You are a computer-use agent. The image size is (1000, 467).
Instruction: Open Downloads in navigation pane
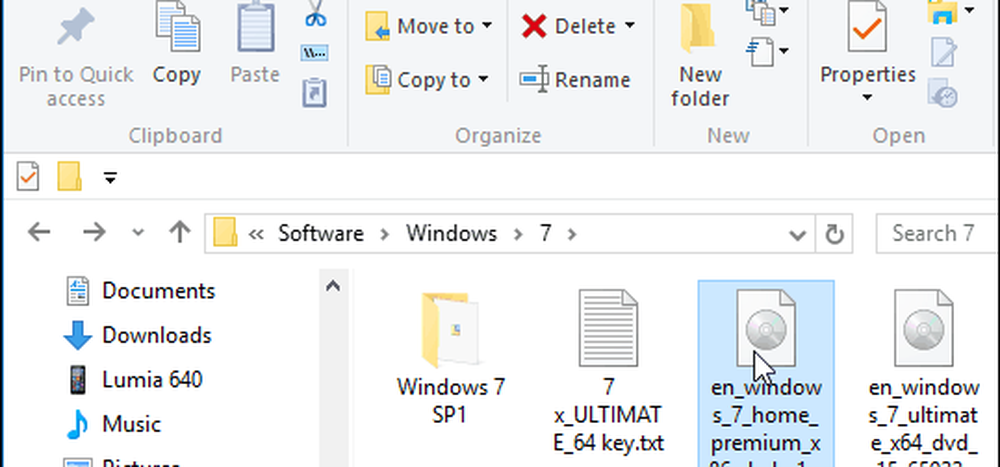pos(156,335)
